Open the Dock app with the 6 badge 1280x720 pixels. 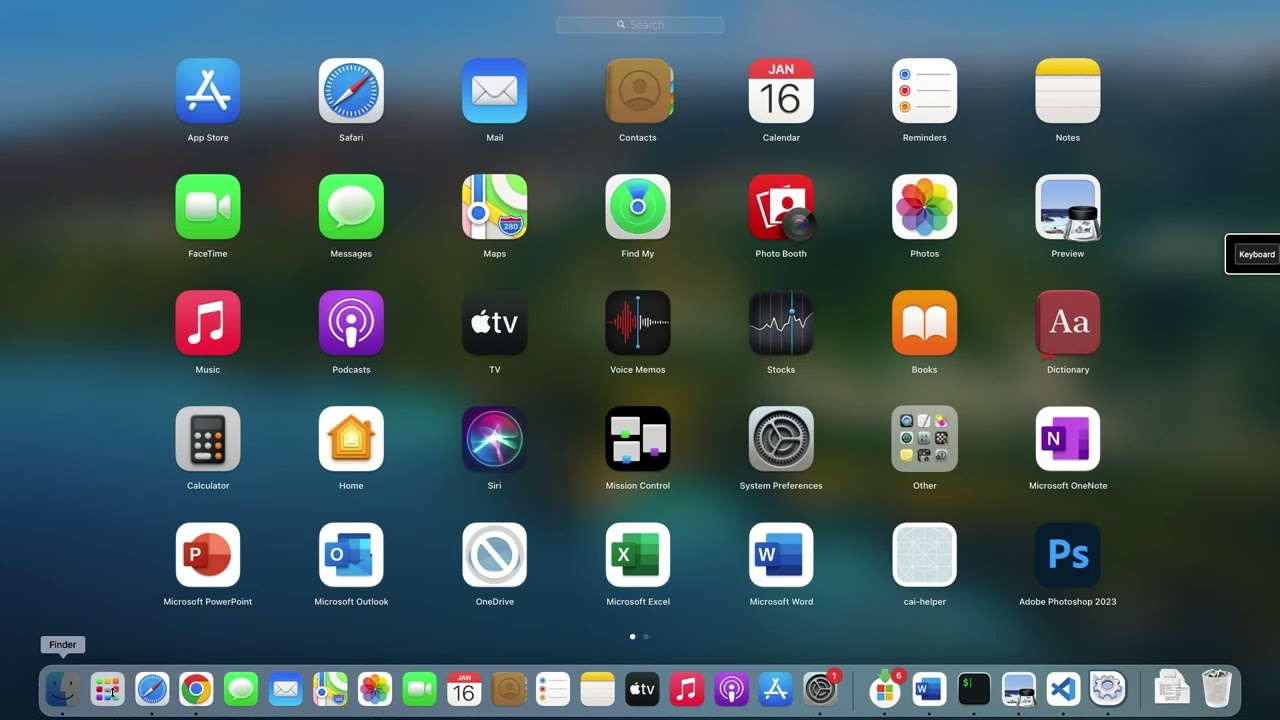click(x=885, y=689)
